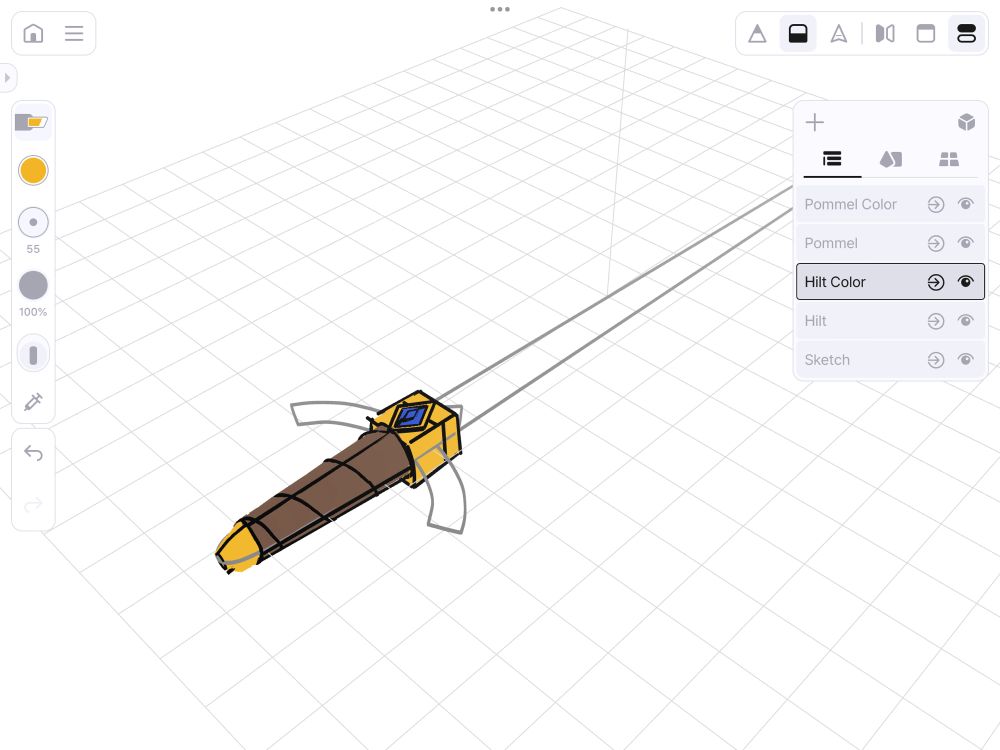Open the three-dot top menu
The image size is (1000, 750).
click(500, 9)
